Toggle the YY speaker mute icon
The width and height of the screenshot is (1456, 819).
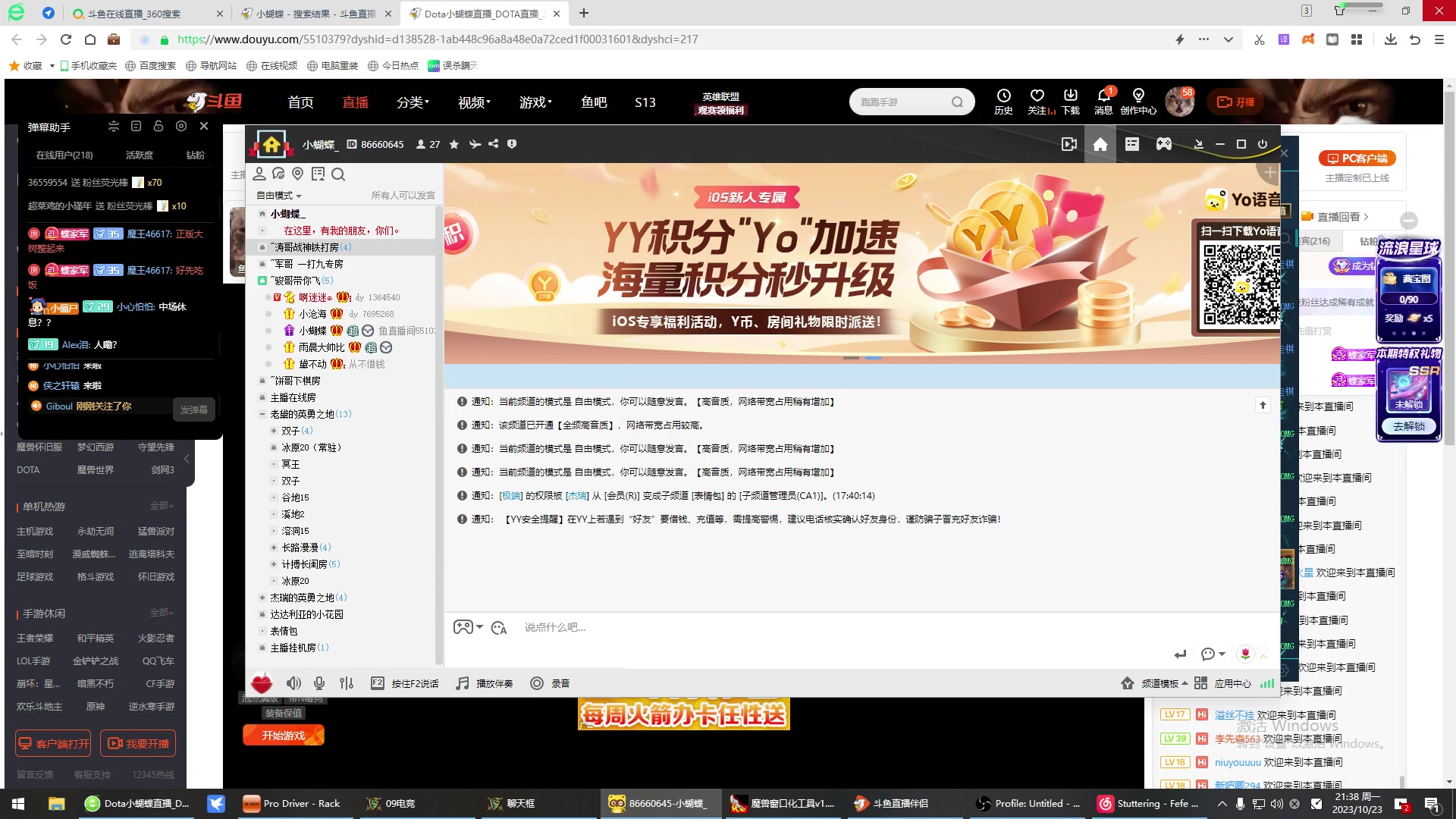pos(293,683)
